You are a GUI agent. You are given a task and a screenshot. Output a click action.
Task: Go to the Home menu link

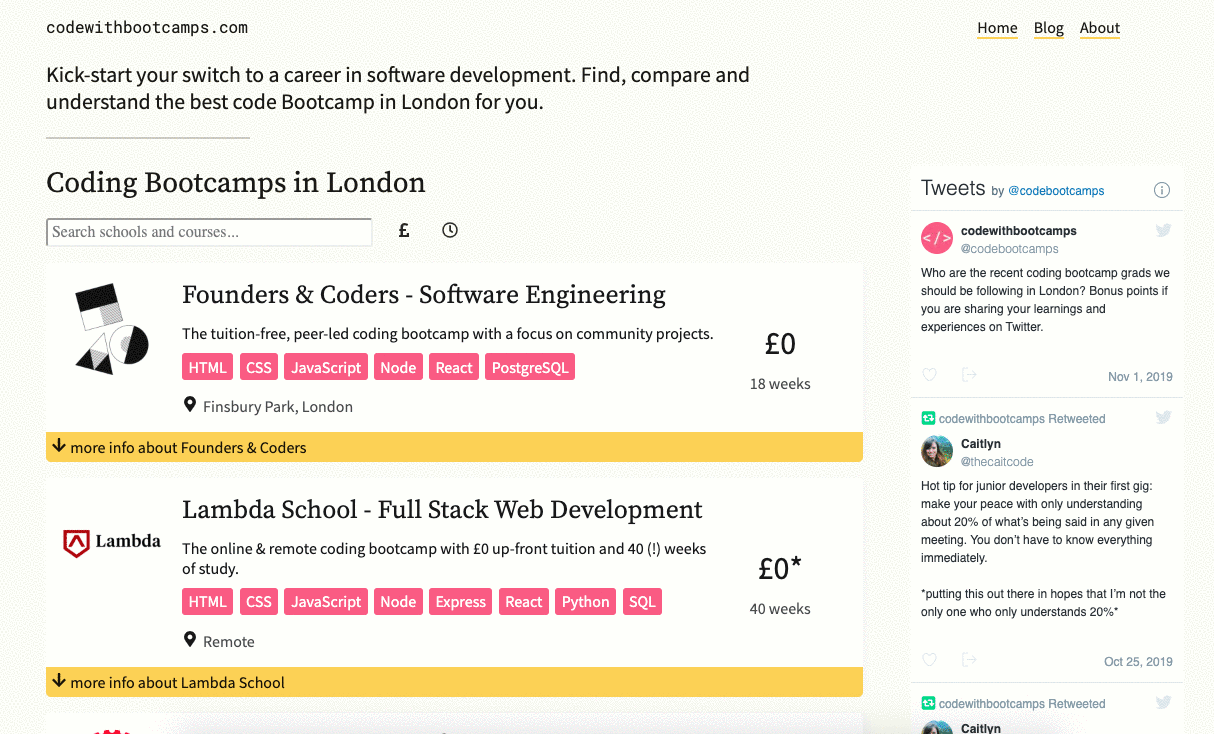(997, 28)
